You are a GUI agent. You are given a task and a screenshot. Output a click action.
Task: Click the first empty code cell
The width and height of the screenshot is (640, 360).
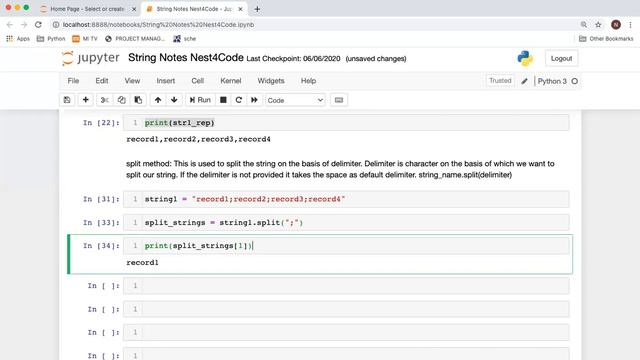pyautogui.click(x=346, y=286)
